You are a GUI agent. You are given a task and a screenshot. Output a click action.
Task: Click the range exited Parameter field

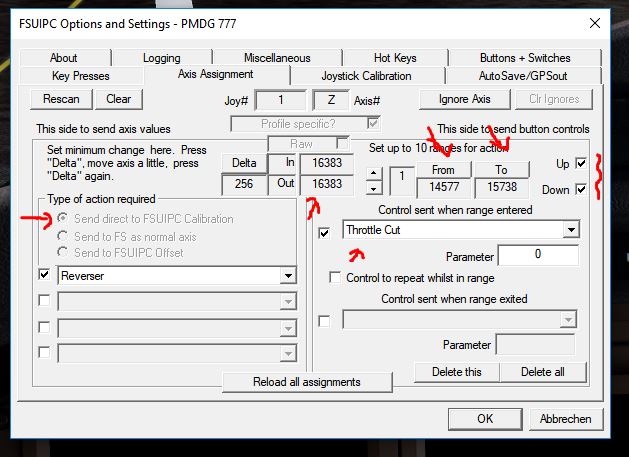[536, 344]
